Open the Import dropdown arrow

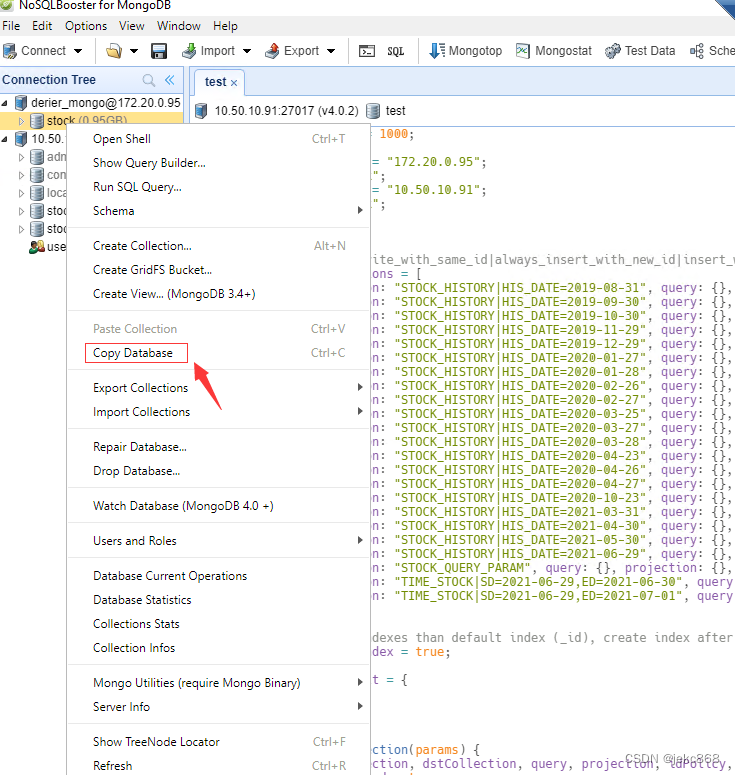tap(247, 51)
